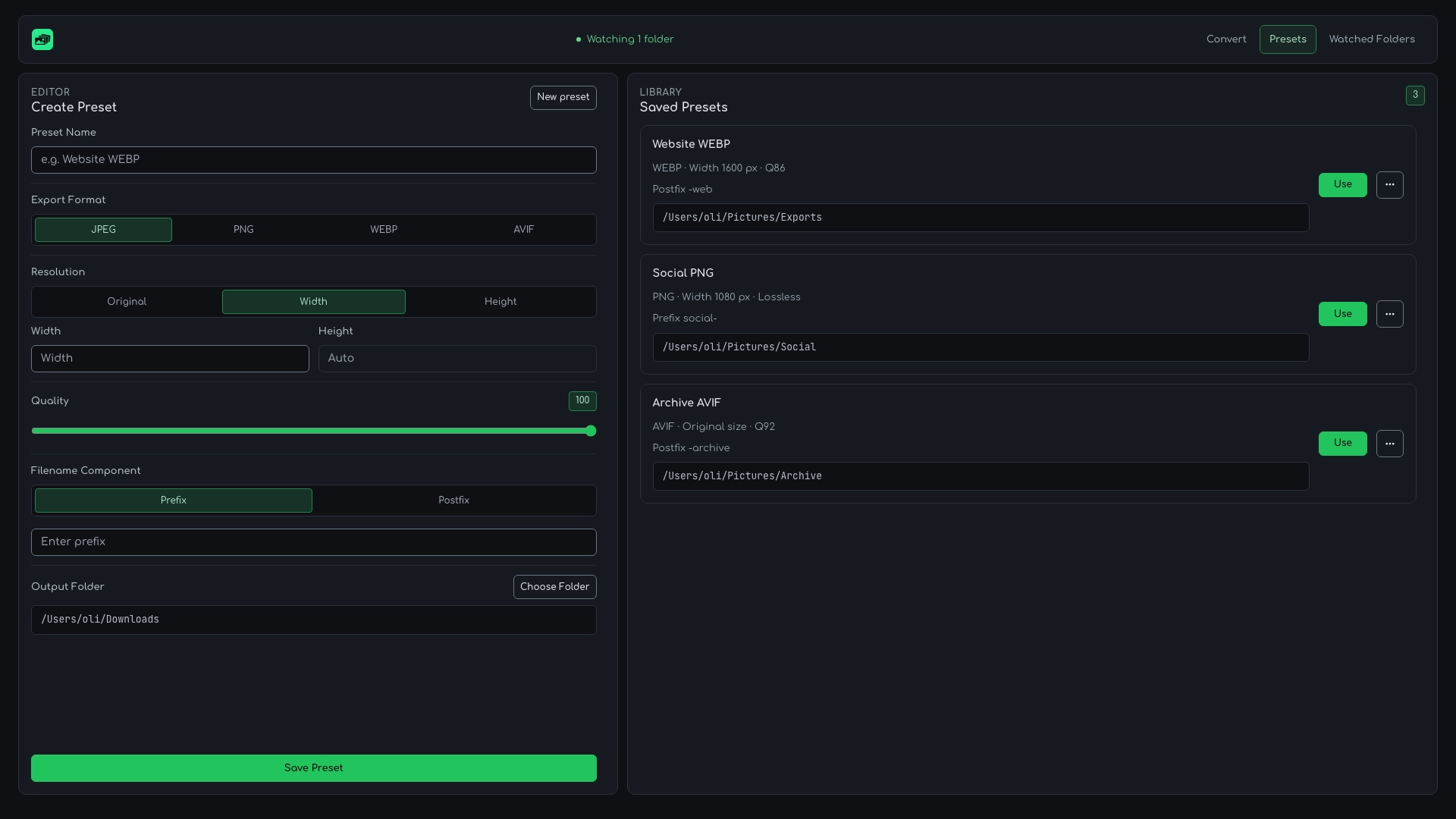Image resolution: width=1456 pixels, height=819 pixels.
Task: Focus the Preset Name input field
Action: click(x=314, y=160)
